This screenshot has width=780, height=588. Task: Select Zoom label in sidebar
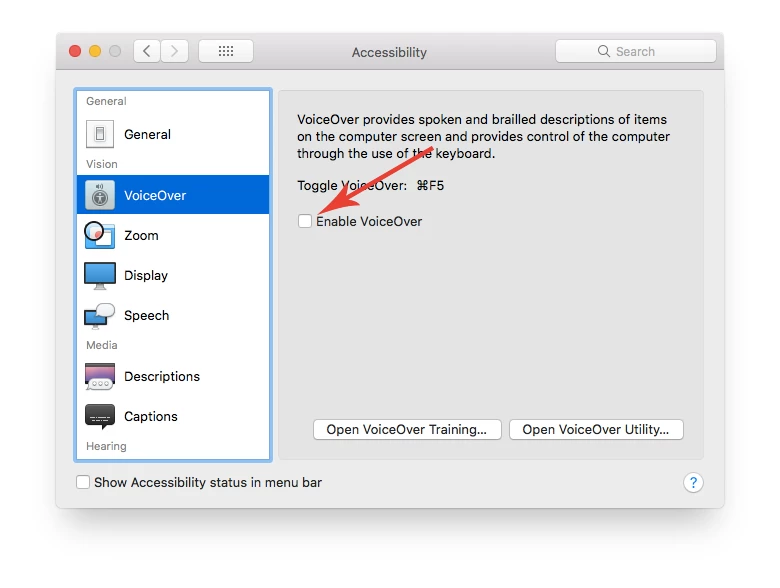point(141,235)
